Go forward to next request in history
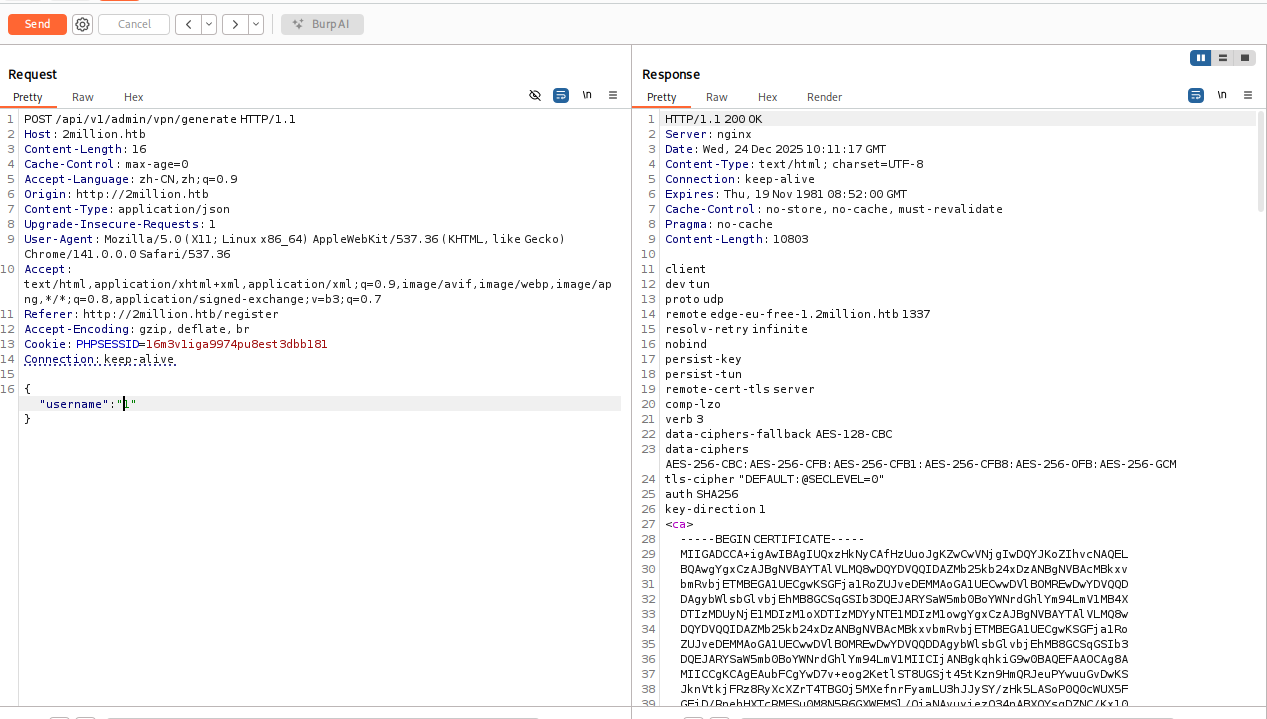Image resolution: width=1267 pixels, height=719 pixels. pos(235,24)
